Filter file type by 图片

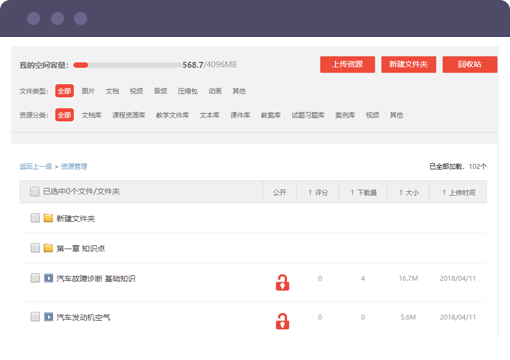(x=88, y=91)
